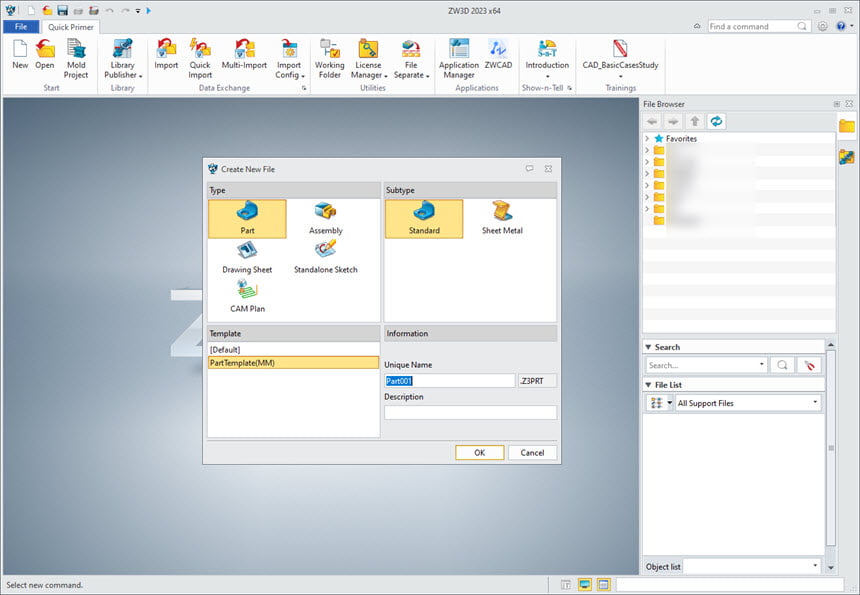Open the Application Manager
The height and width of the screenshot is (595, 860).
(459, 59)
